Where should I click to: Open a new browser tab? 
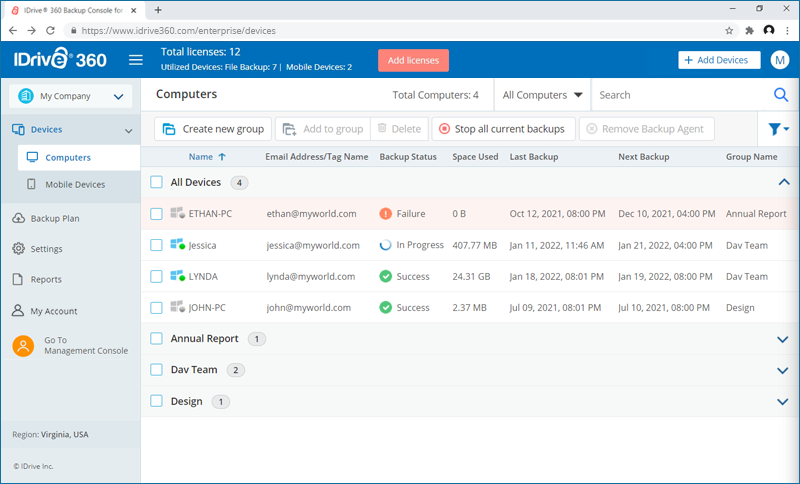click(158, 10)
